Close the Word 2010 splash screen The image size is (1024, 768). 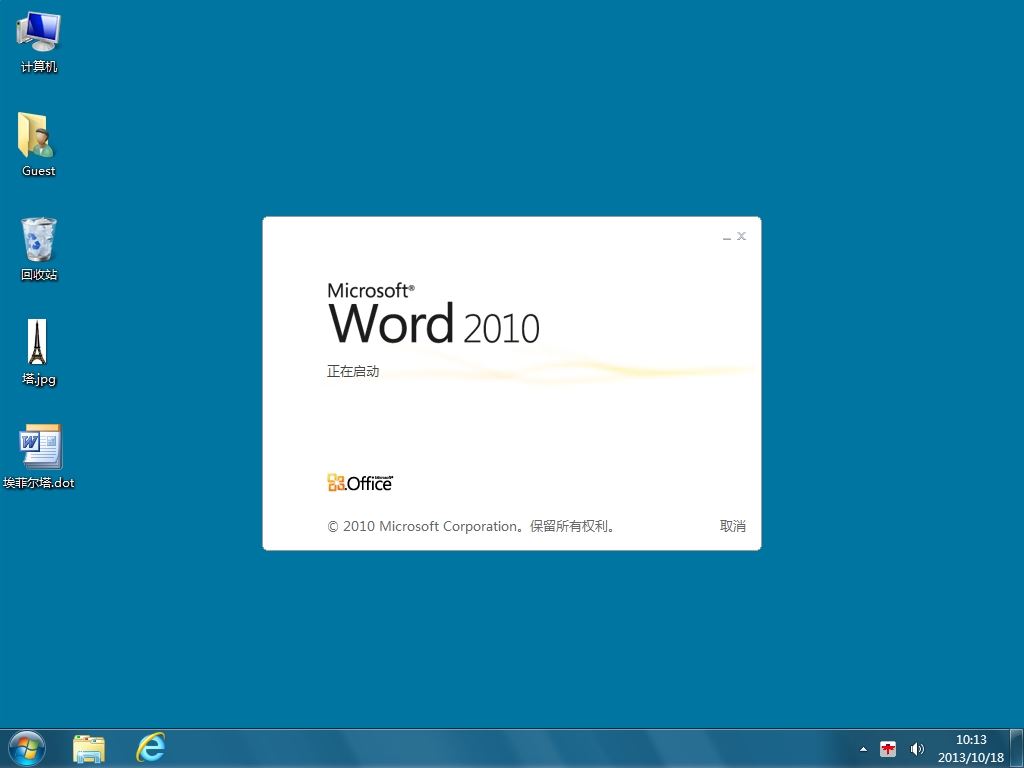pyautogui.click(x=741, y=236)
